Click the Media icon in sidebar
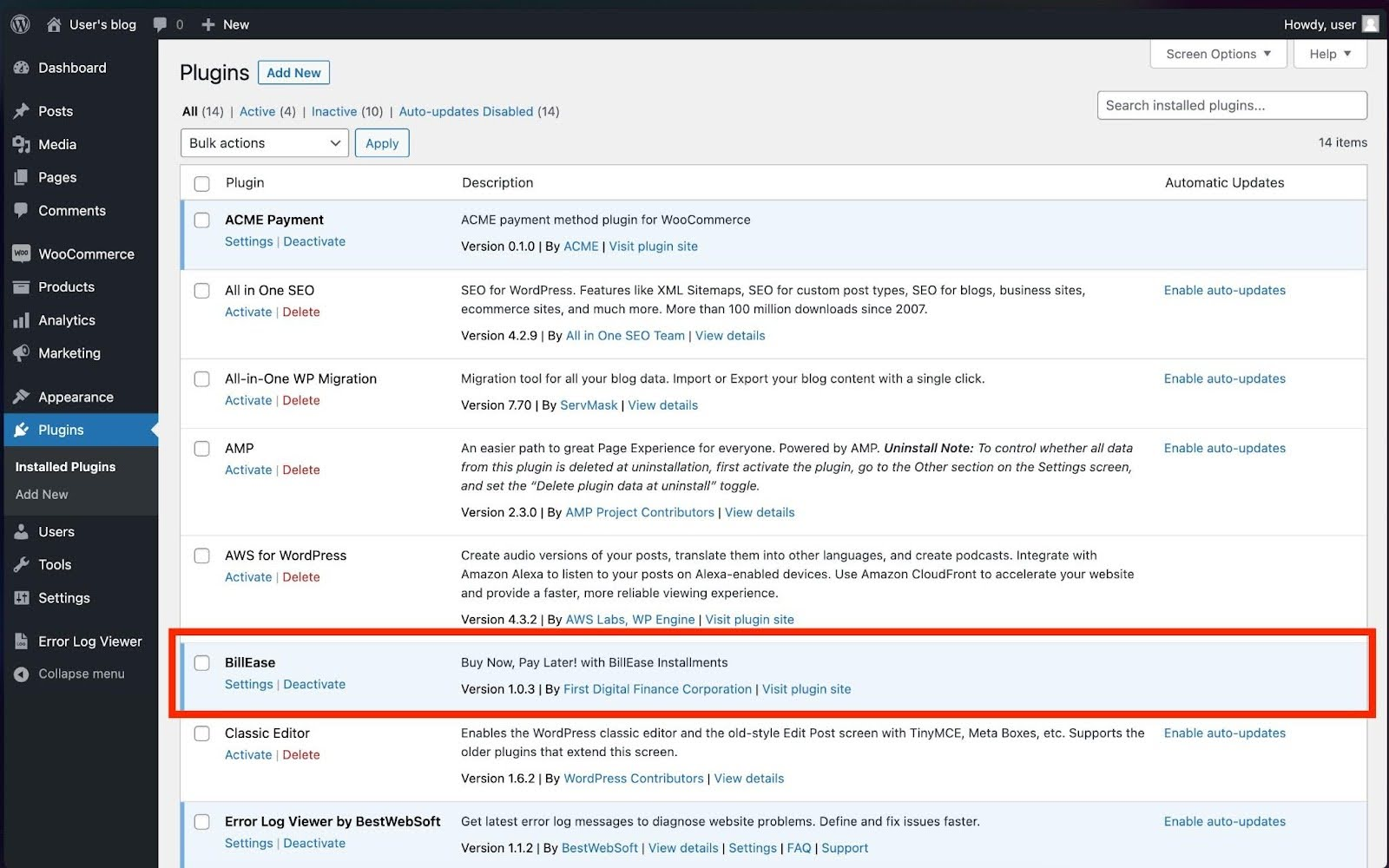Screen dimensions: 1389x868 pos(22,144)
